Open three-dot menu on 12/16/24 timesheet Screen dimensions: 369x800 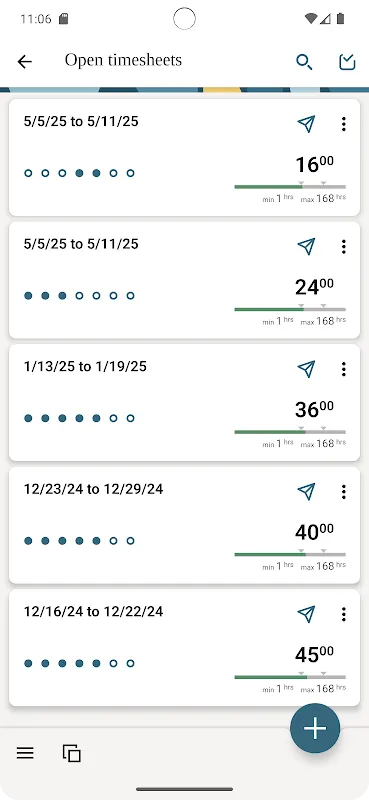click(343, 614)
